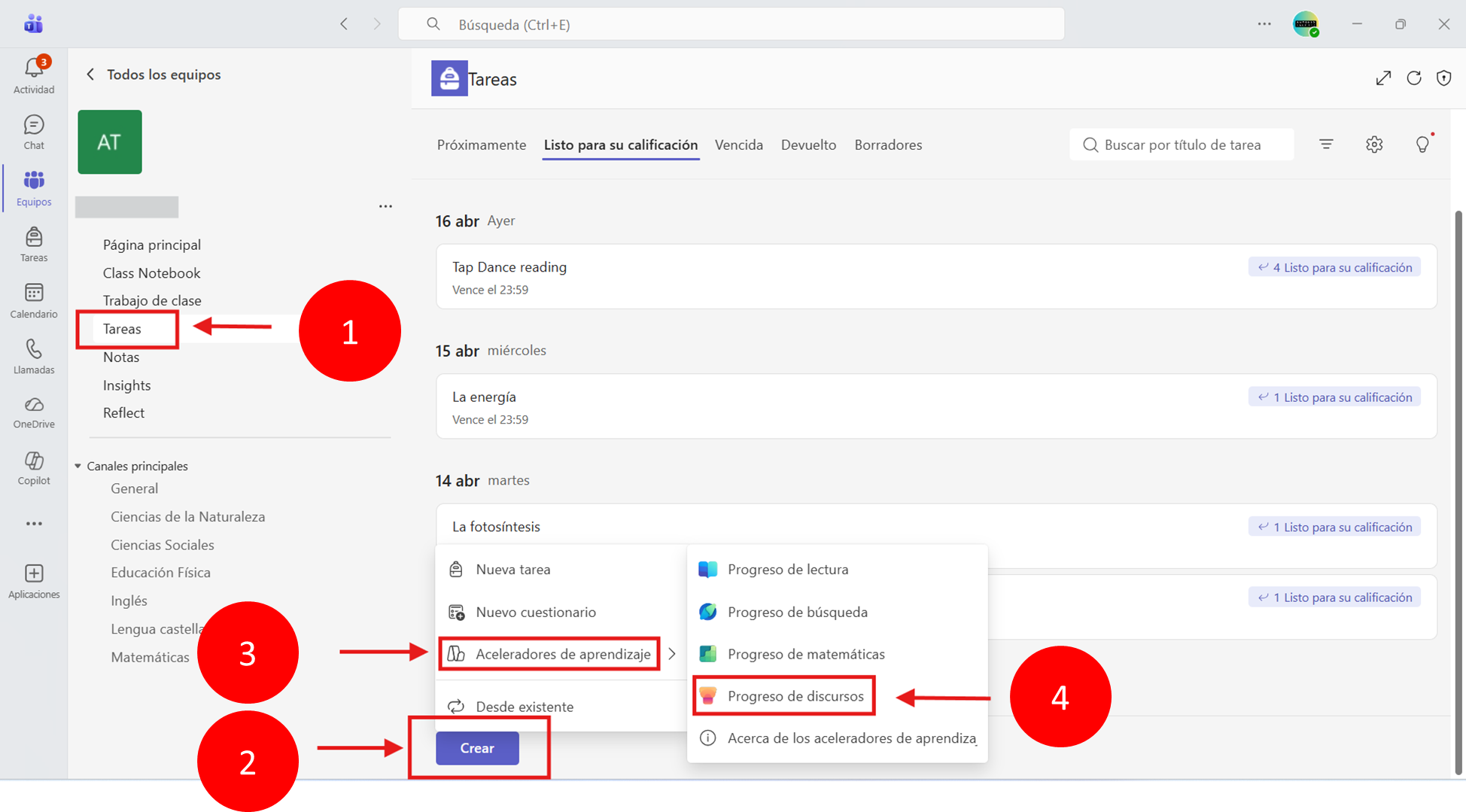Open the Tap Dance reading assignment
The image size is (1466, 812).
click(936, 276)
